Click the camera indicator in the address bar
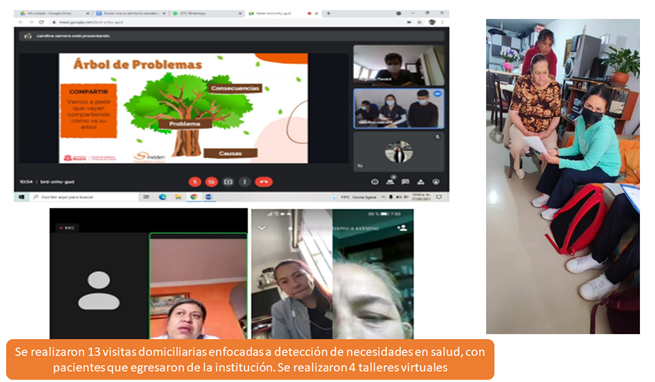 coord(409,22)
